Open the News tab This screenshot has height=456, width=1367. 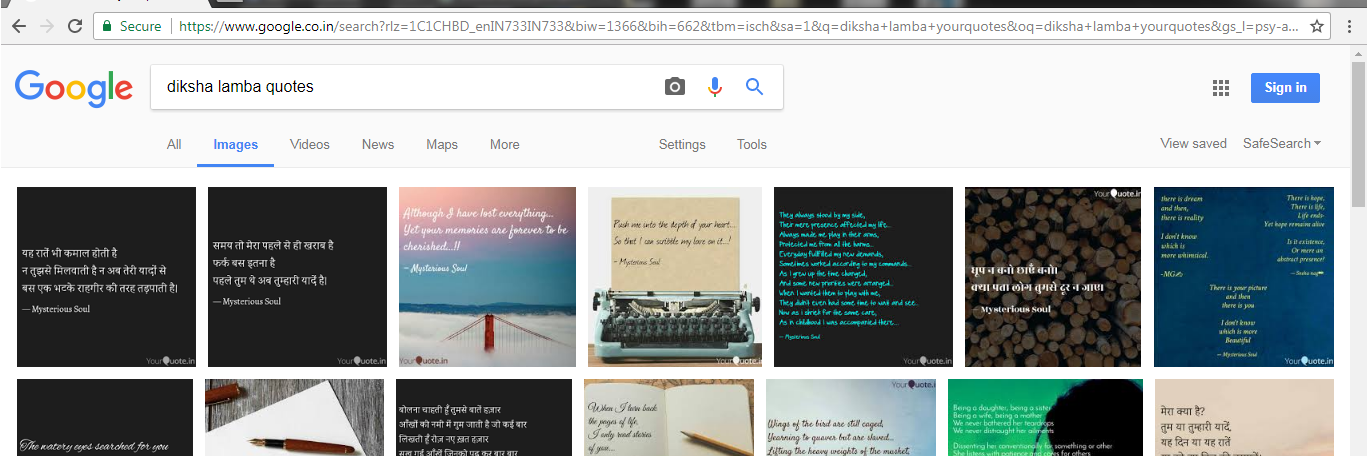tap(378, 144)
